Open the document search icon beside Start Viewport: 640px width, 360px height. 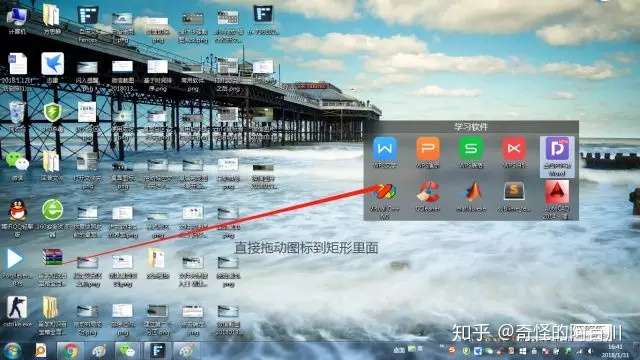[x=41, y=350]
